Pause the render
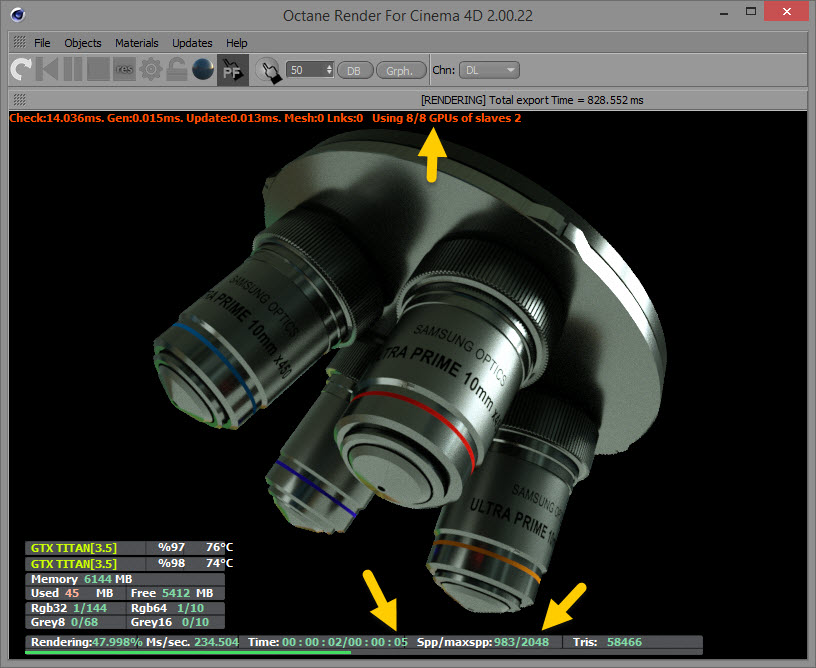This screenshot has width=816, height=668. 72,70
